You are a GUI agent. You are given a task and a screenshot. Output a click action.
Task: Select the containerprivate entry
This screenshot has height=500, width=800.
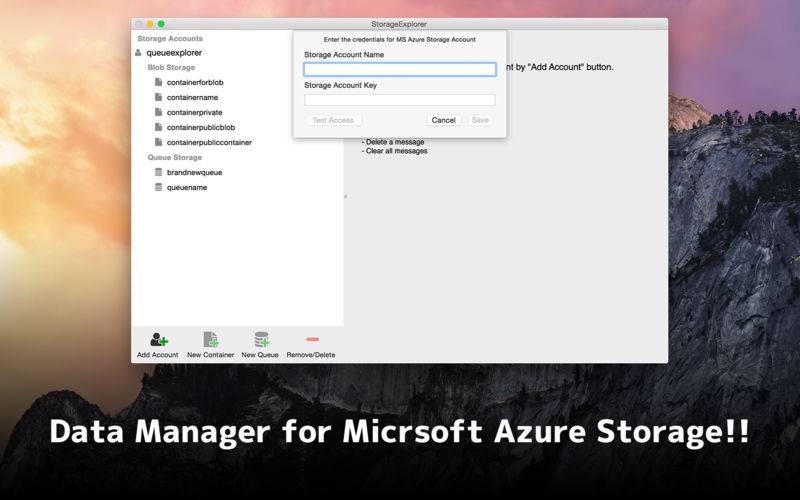194,112
